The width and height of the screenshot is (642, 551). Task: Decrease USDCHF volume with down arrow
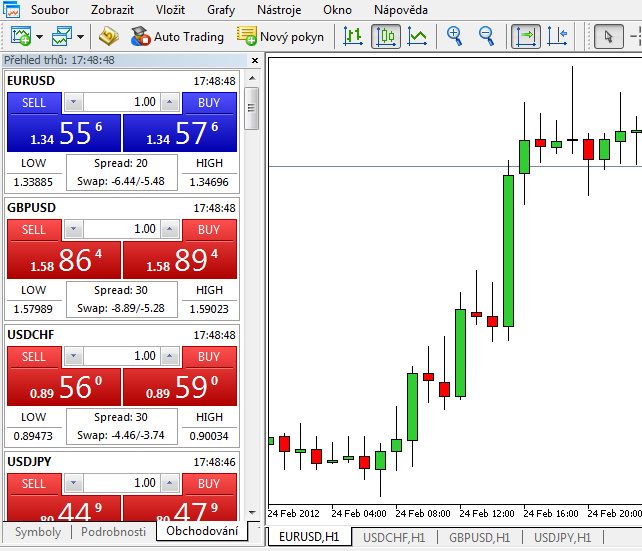click(x=74, y=356)
